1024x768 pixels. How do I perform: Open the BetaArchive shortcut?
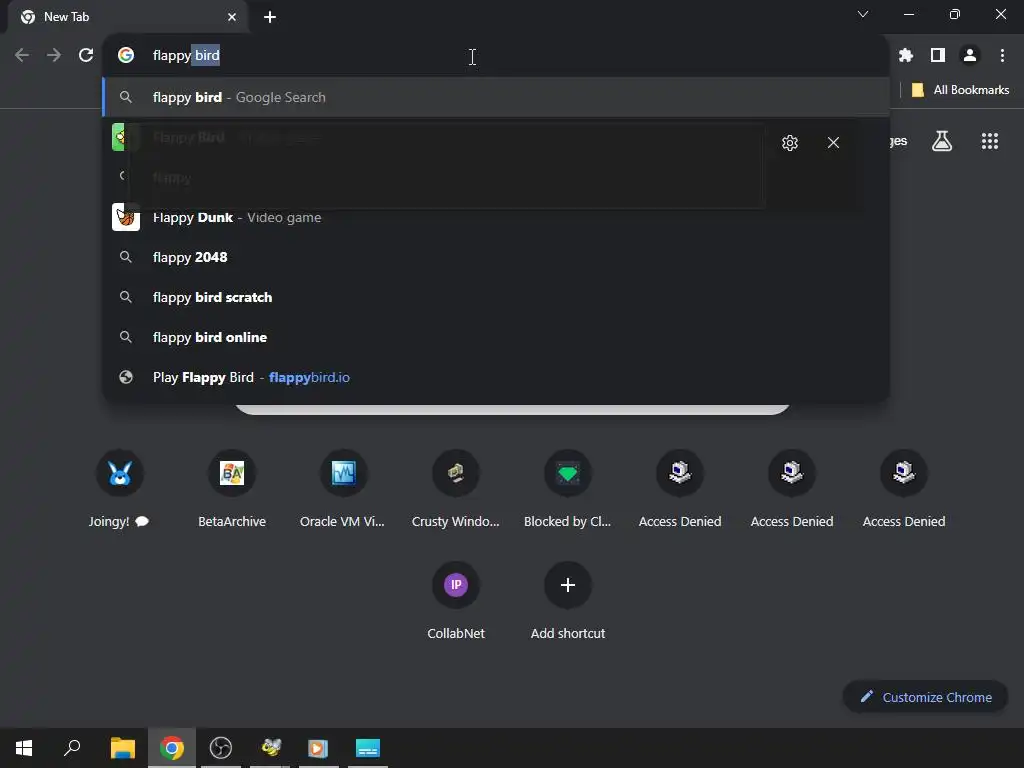coord(232,489)
